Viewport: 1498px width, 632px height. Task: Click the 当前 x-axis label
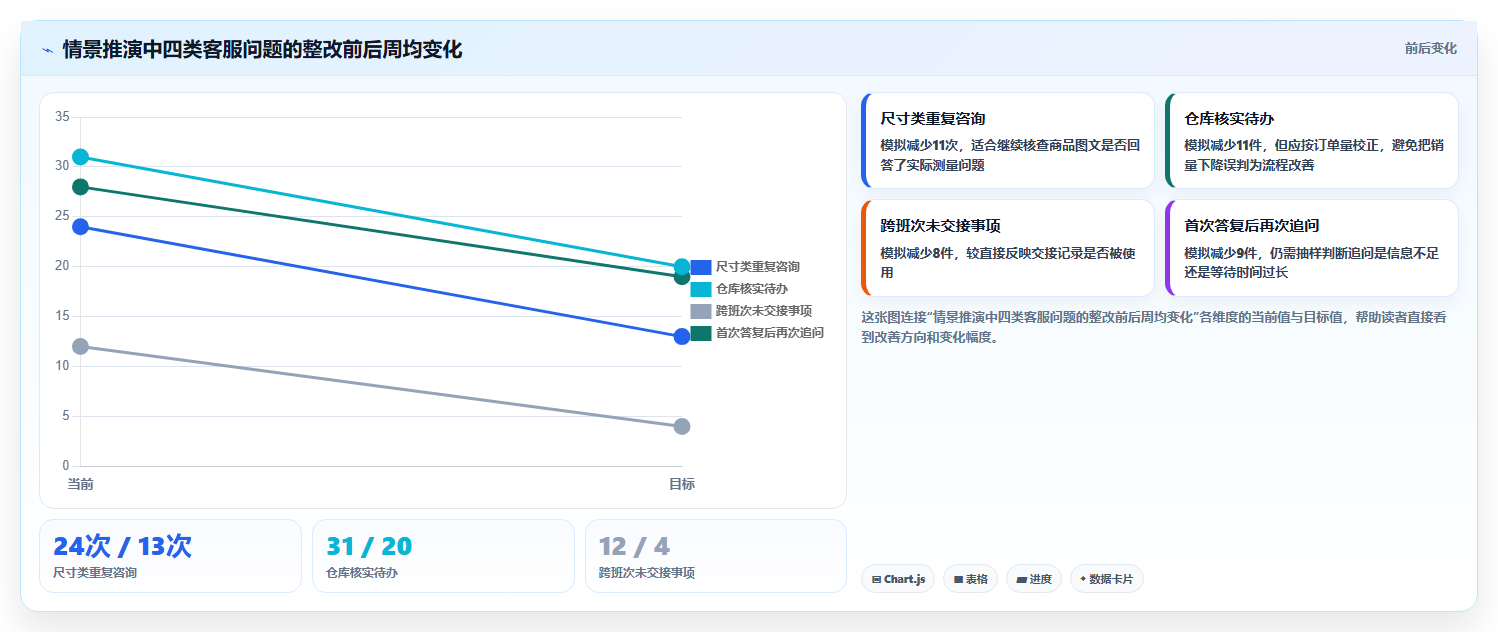pos(81,484)
